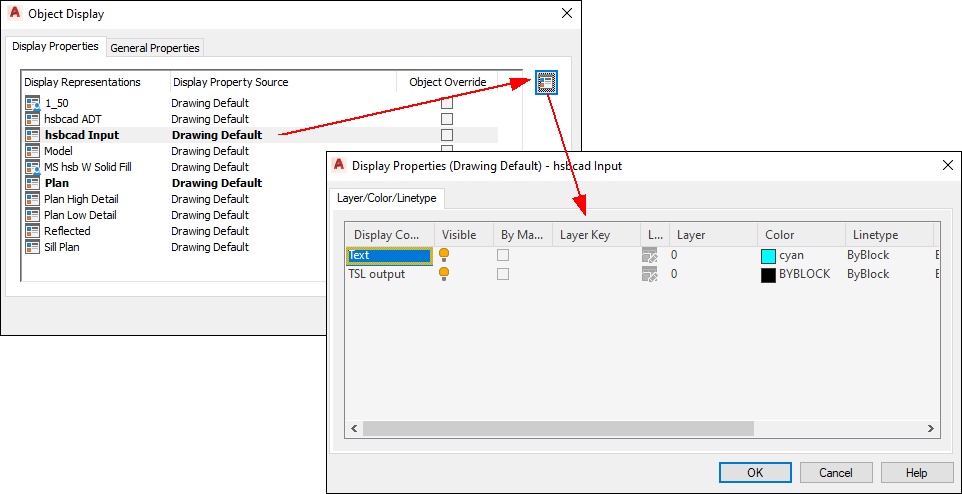Image resolution: width=962 pixels, height=494 pixels.
Task: Click layer value 0 in TSL output row
Action: [x=674, y=274]
